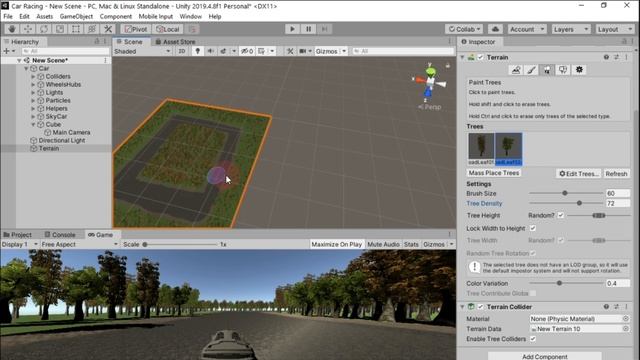640x360 pixels.
Task: Open Shaded draw mode dropdown
Action: pos(142,51)
